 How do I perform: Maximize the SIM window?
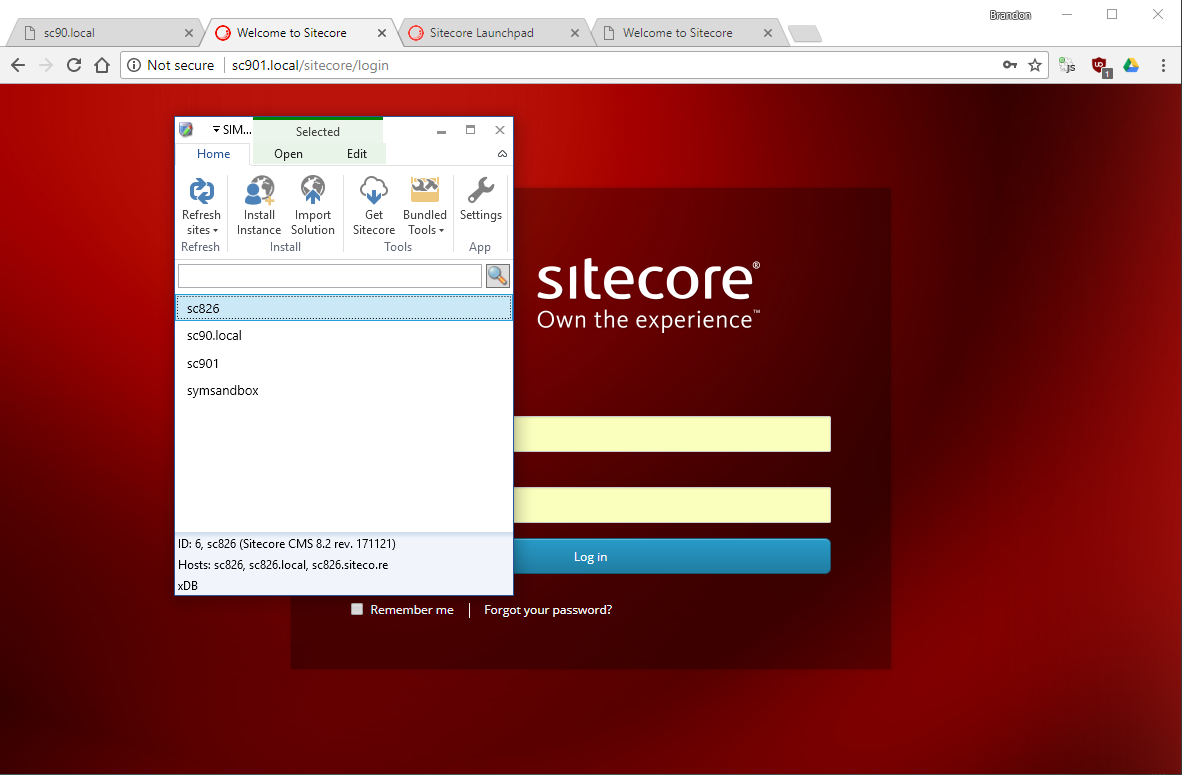(x=470, y=130)
